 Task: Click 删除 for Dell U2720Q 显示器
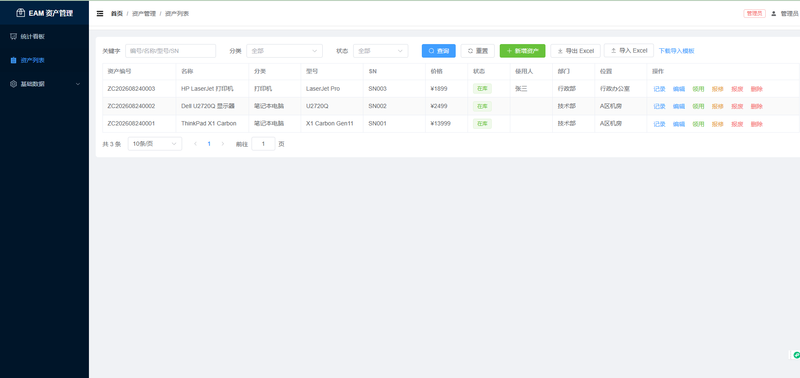(756, 106)
